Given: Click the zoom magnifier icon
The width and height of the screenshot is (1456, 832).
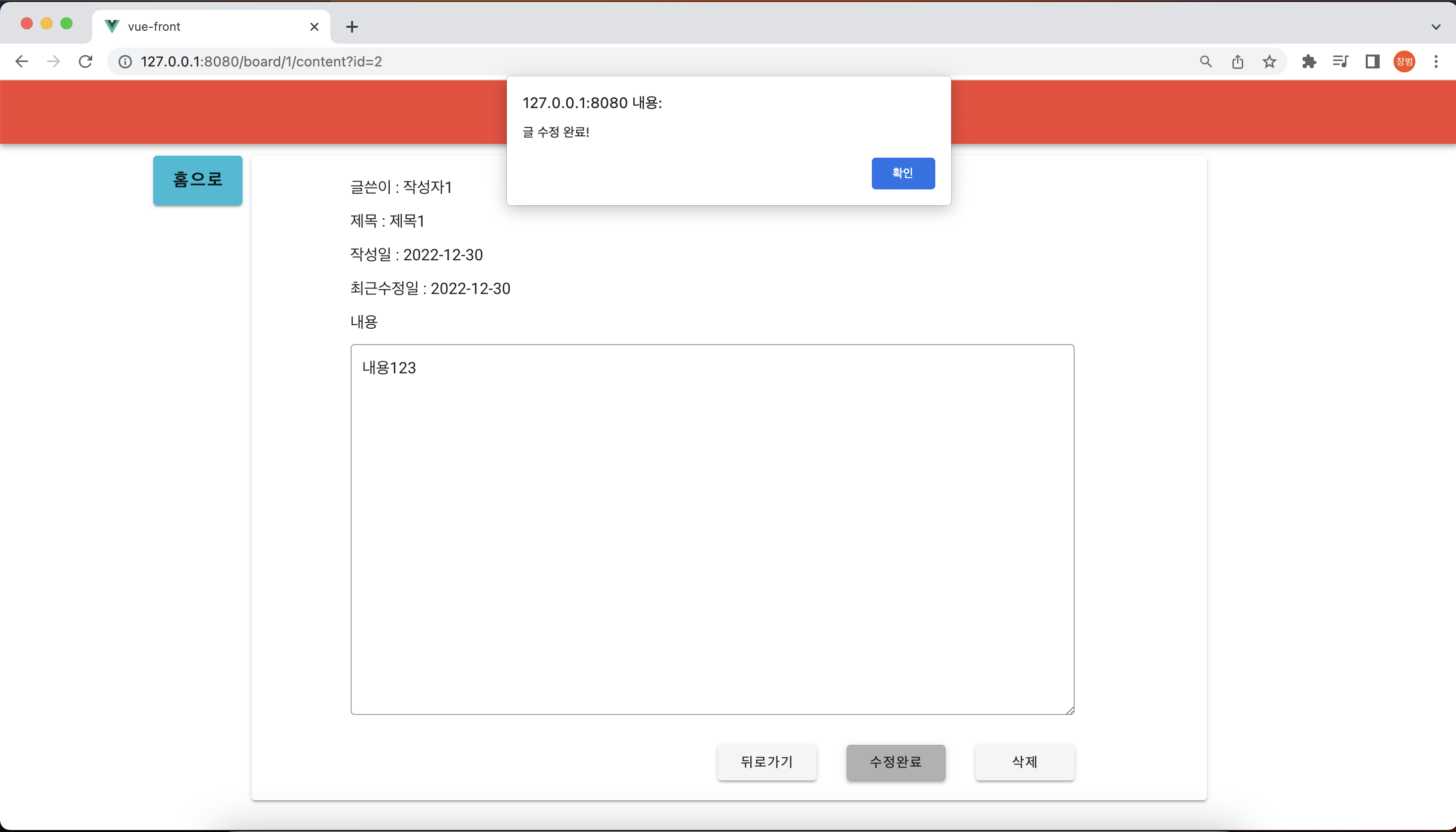Looking at the screenshot, I should [x=1206, y=61].
